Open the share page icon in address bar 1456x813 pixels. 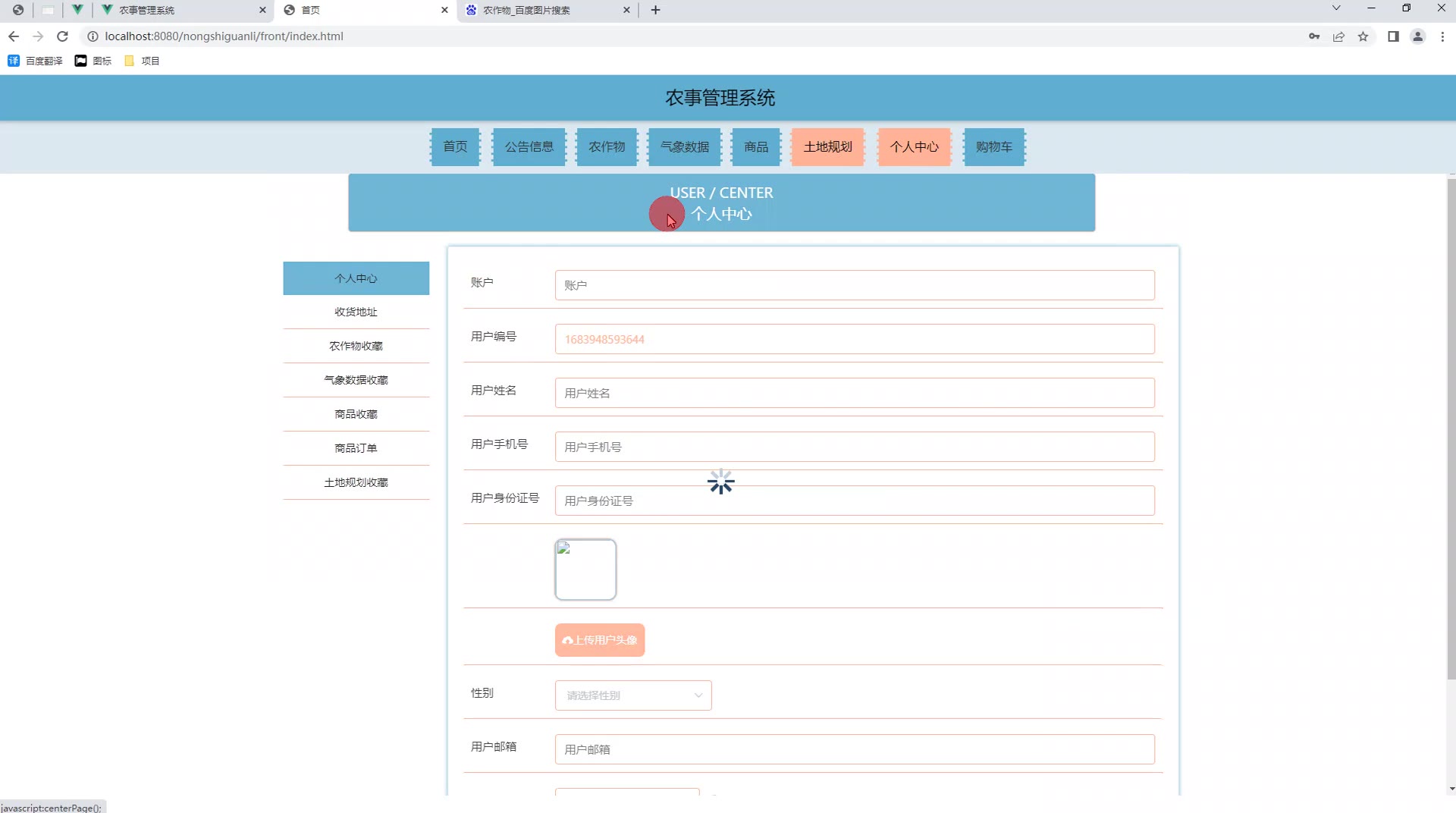point(1338,36)
